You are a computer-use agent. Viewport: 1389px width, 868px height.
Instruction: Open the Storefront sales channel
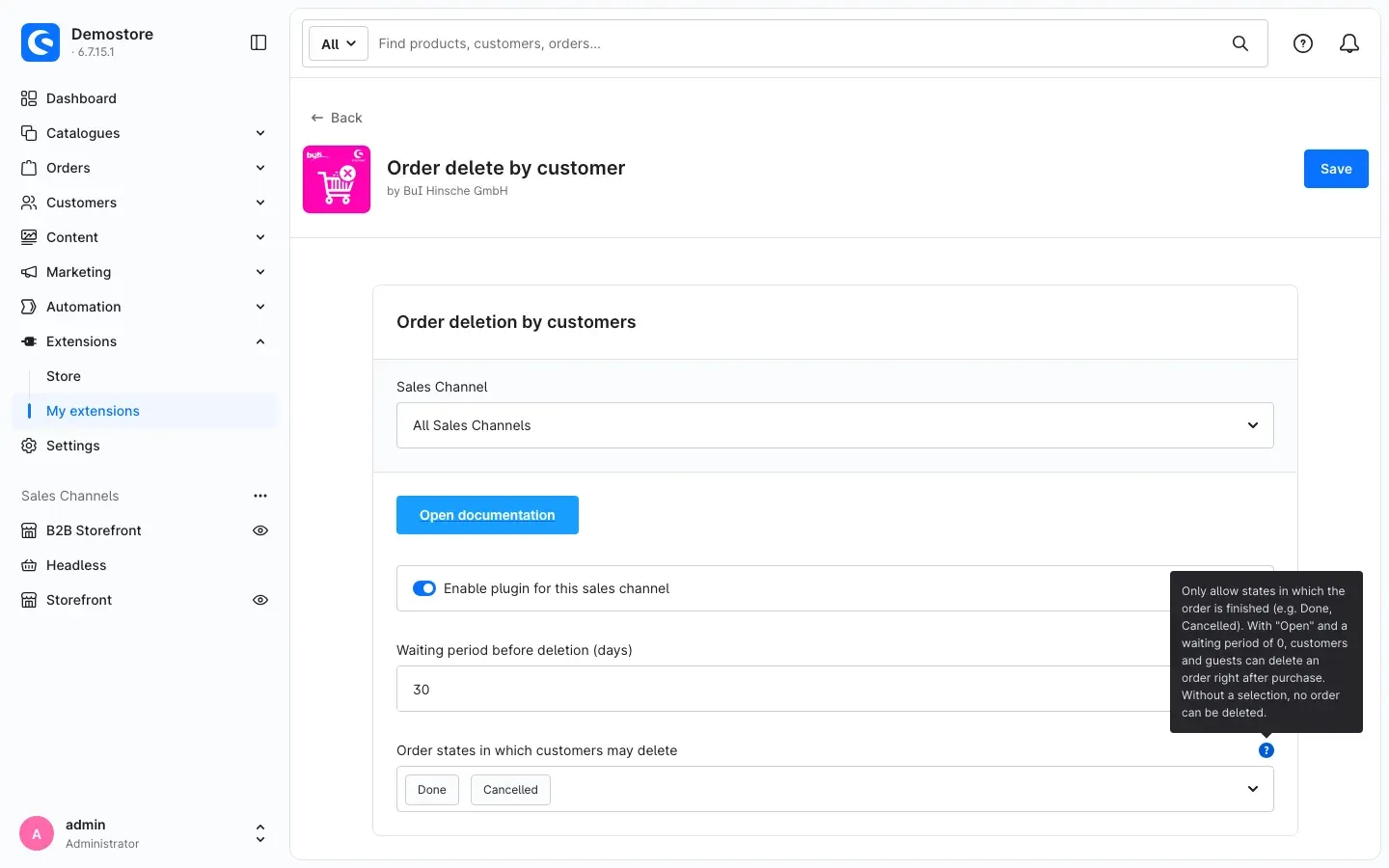(79, 600)
